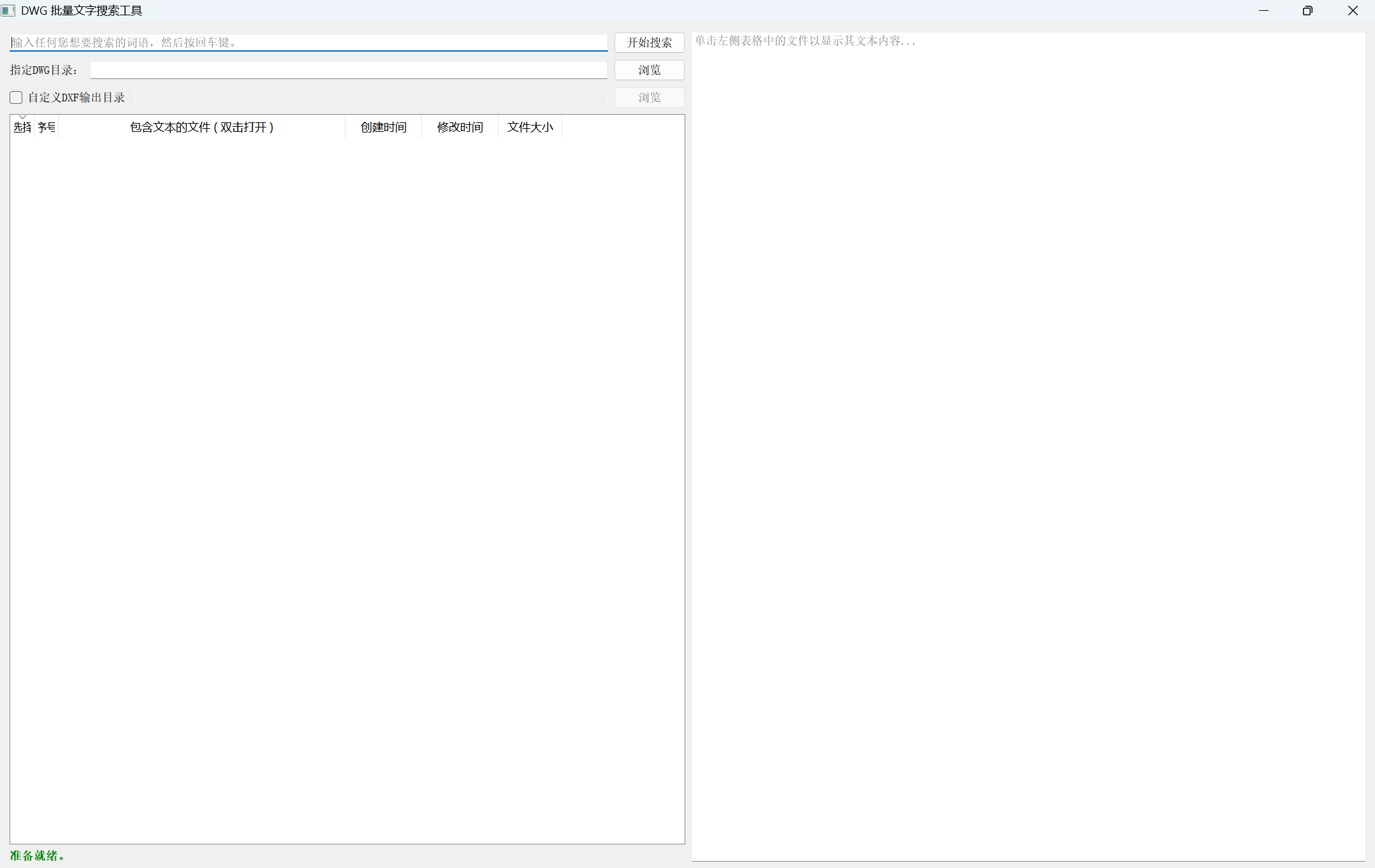Click the 包含文本的文件 column header
The image size is (1375, 868).
pos(201,127)
